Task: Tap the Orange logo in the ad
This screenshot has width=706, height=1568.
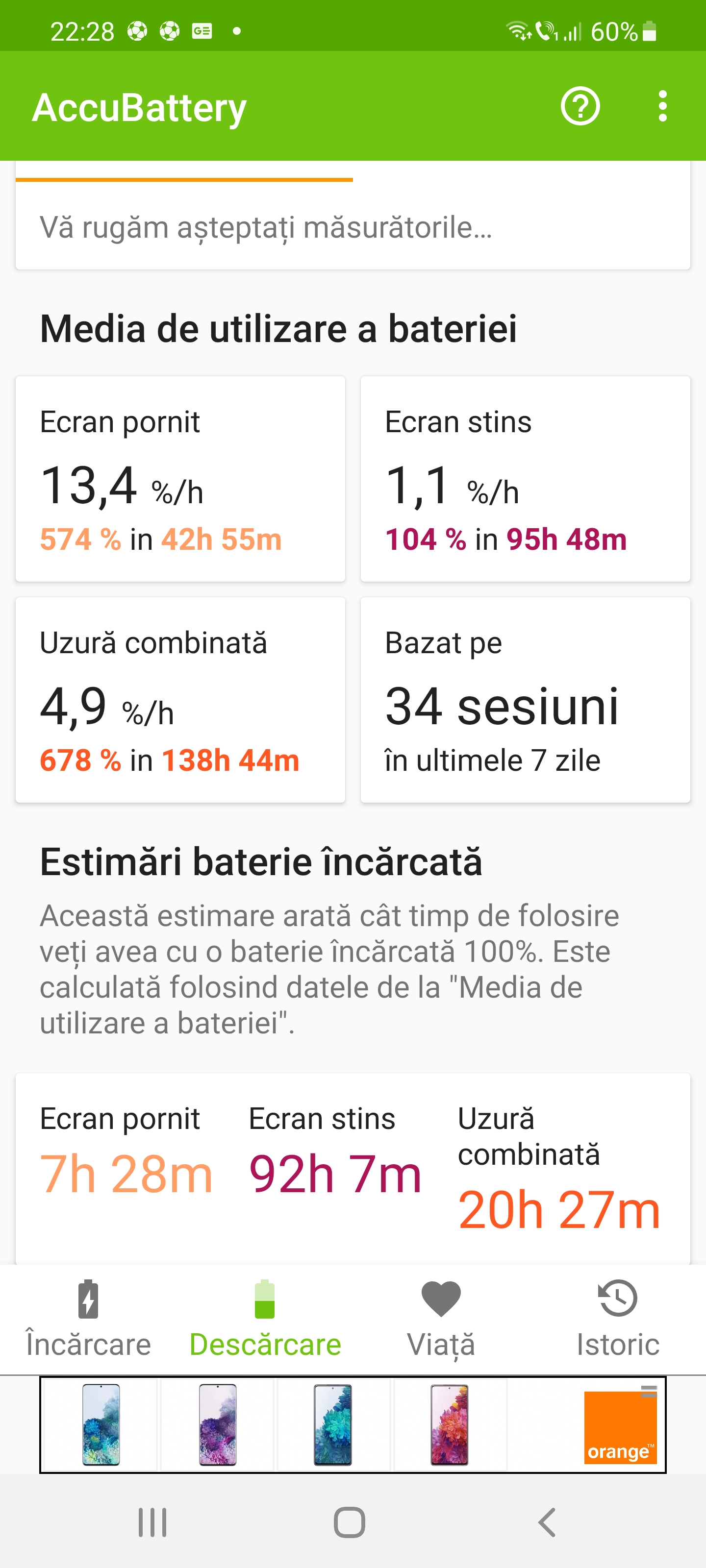Action: [620, 1425]
